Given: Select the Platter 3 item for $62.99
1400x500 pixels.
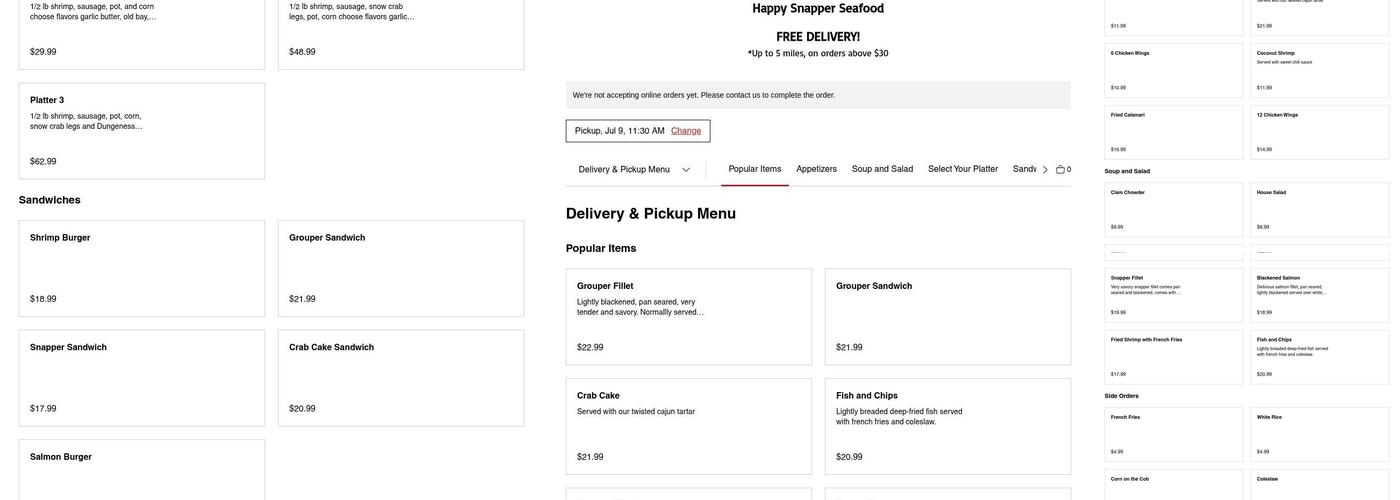Looking at the screenshot, I should [142, 131].
